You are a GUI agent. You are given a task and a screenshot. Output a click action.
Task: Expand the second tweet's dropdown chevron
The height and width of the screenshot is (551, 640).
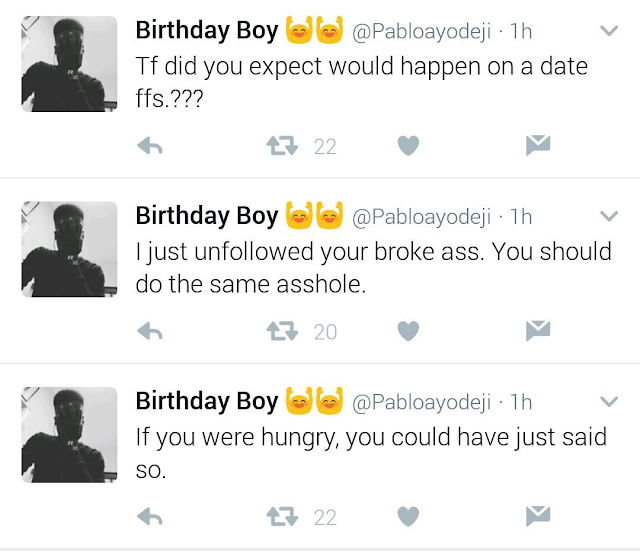(609, 216)
